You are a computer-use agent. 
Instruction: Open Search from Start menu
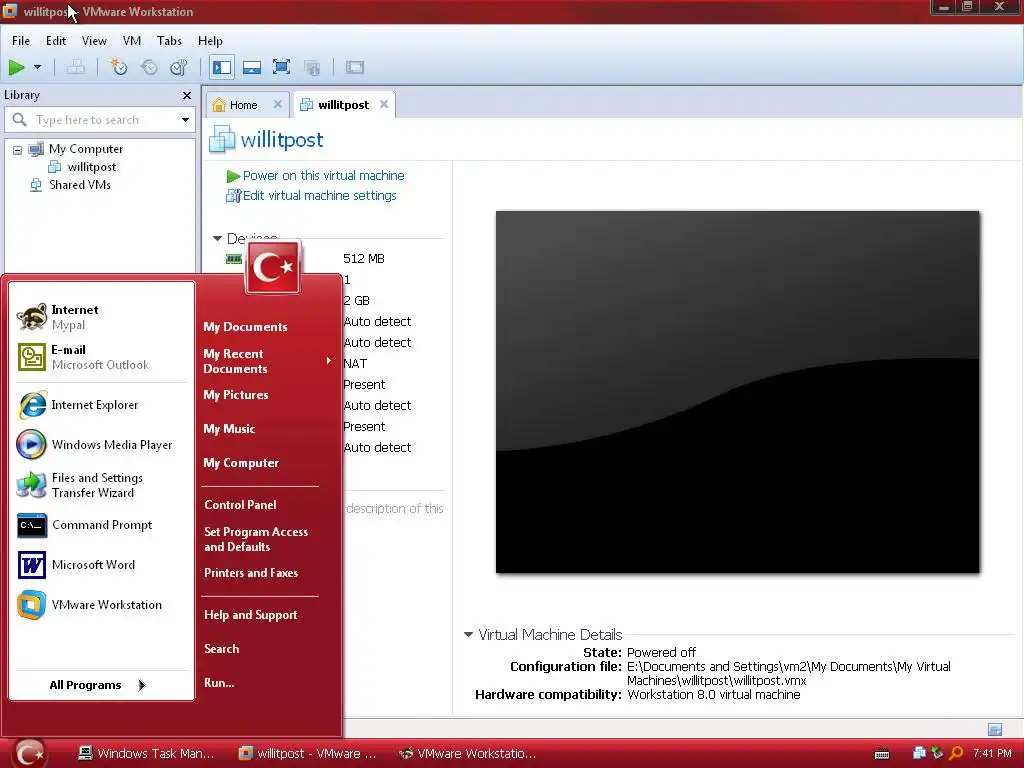tap(221, 649)
